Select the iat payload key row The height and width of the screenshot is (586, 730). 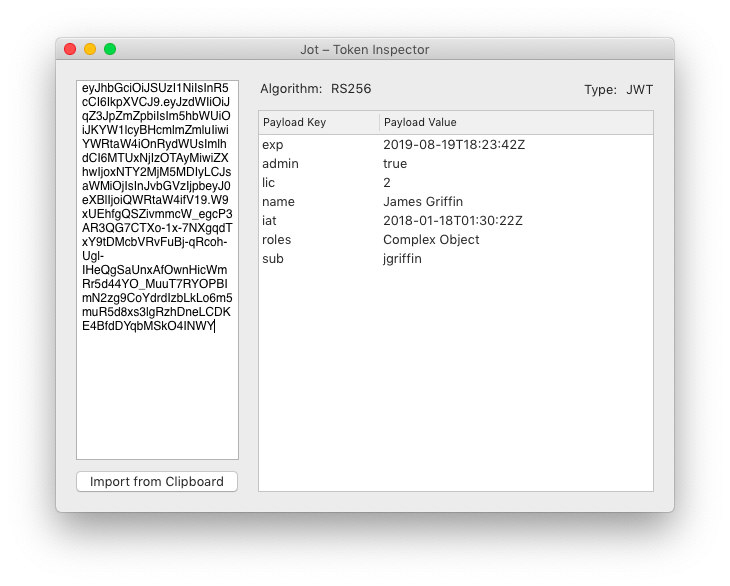coord(268,221)
